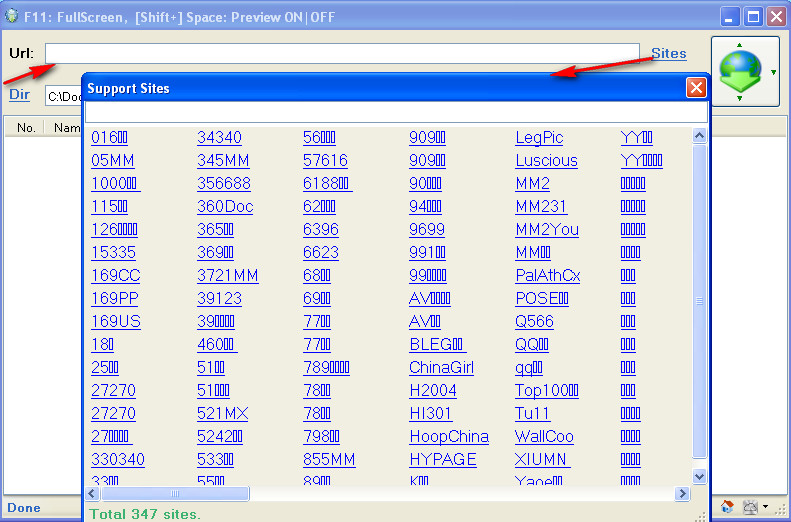Open the 360Doc site link
The height and width of the screenshot is (522, 791).
[225, 207]
